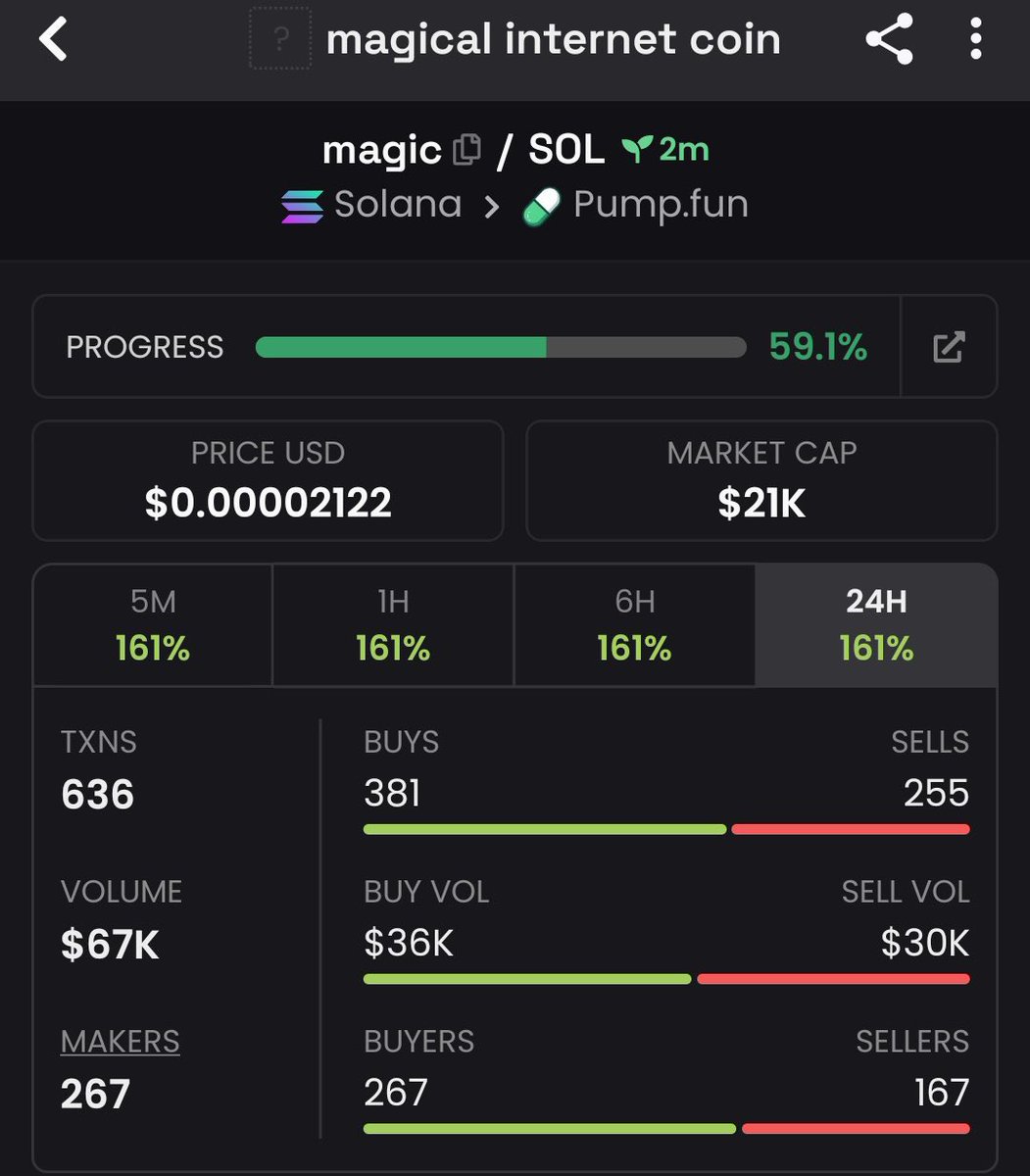The image size is (1030, 1176).
Task: Copy the magic token address icon
Action: 467,149
